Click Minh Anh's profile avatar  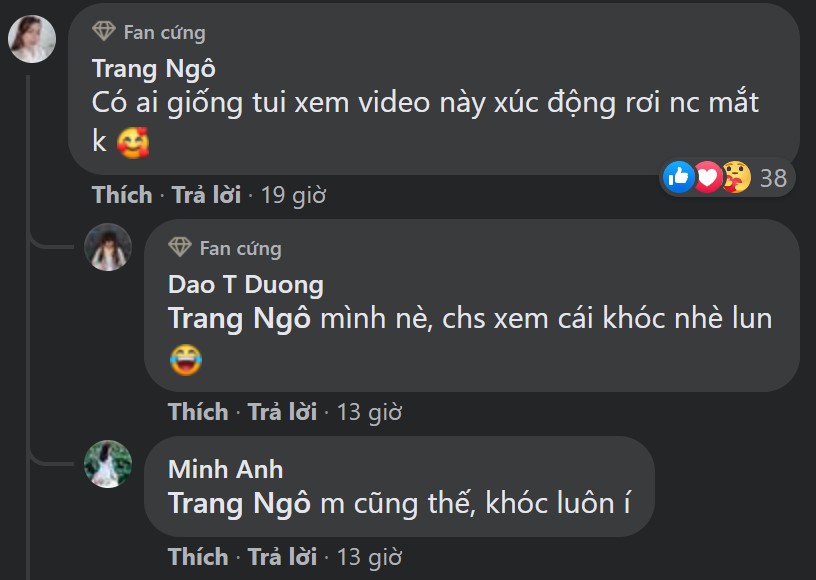[108, 464]
